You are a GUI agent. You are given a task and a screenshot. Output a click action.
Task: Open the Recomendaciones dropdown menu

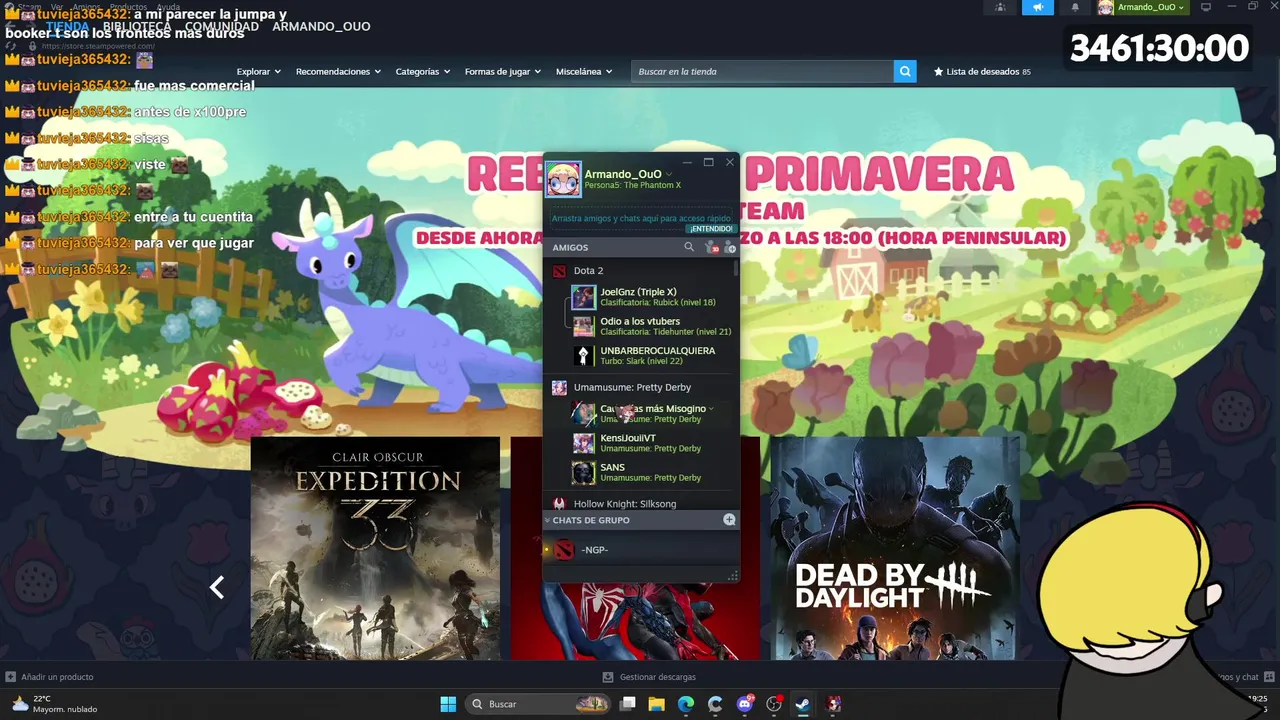(x=338, y=71)
